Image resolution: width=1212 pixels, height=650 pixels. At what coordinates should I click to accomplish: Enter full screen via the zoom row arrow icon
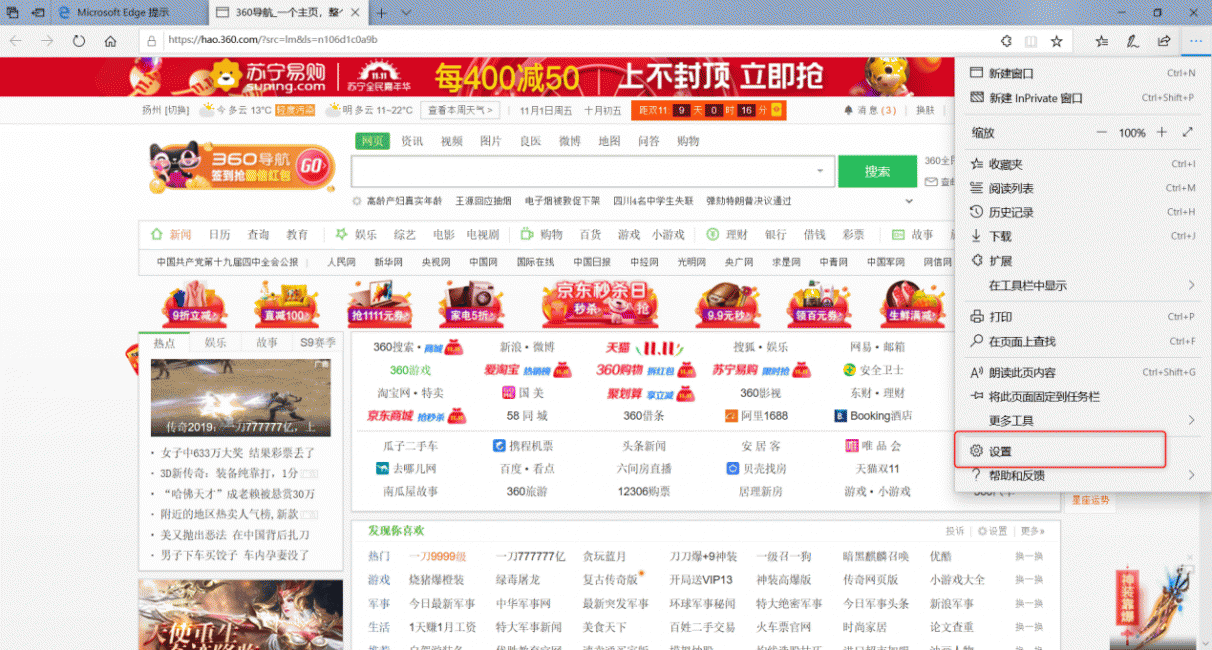pyautogui.click(x=1188, y=133)
